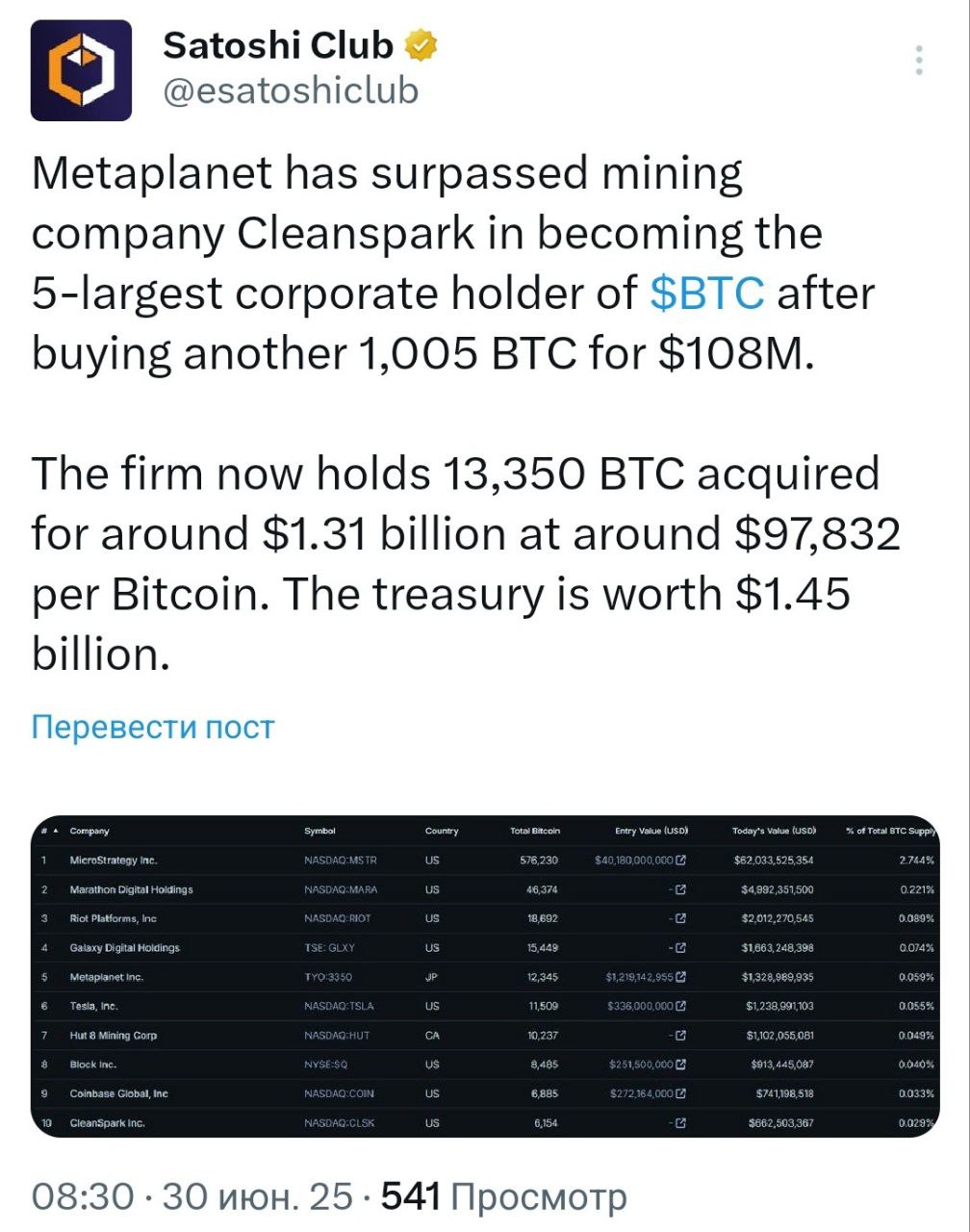Viewport: 970px width, 1232px height.
Task: Click the 08:30 · 30 июн. 25 timestamp
Action: [x=192, y=1196]
